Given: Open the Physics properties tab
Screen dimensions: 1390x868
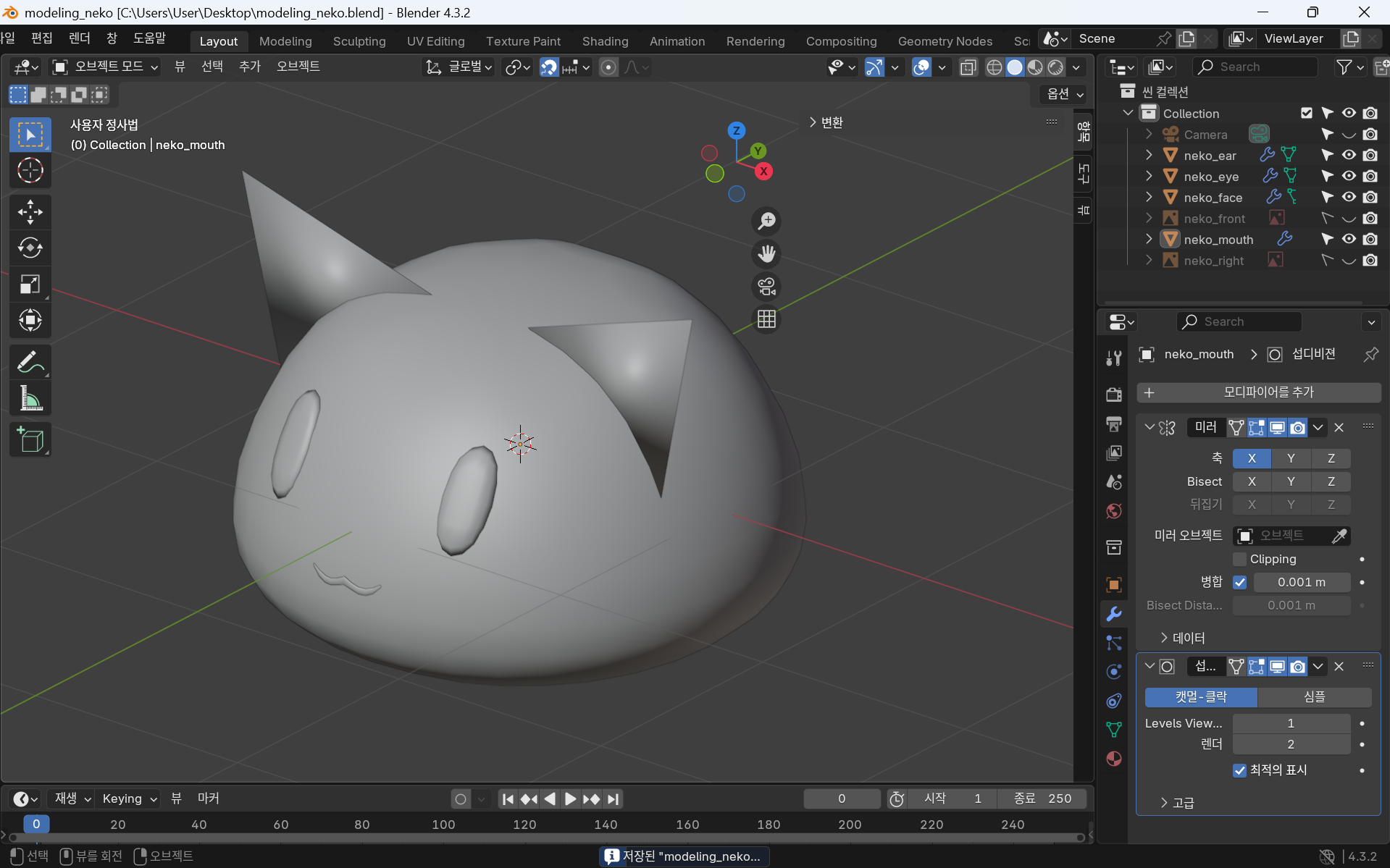Looking at the screenshot, I should click(x=1114, y=672).
